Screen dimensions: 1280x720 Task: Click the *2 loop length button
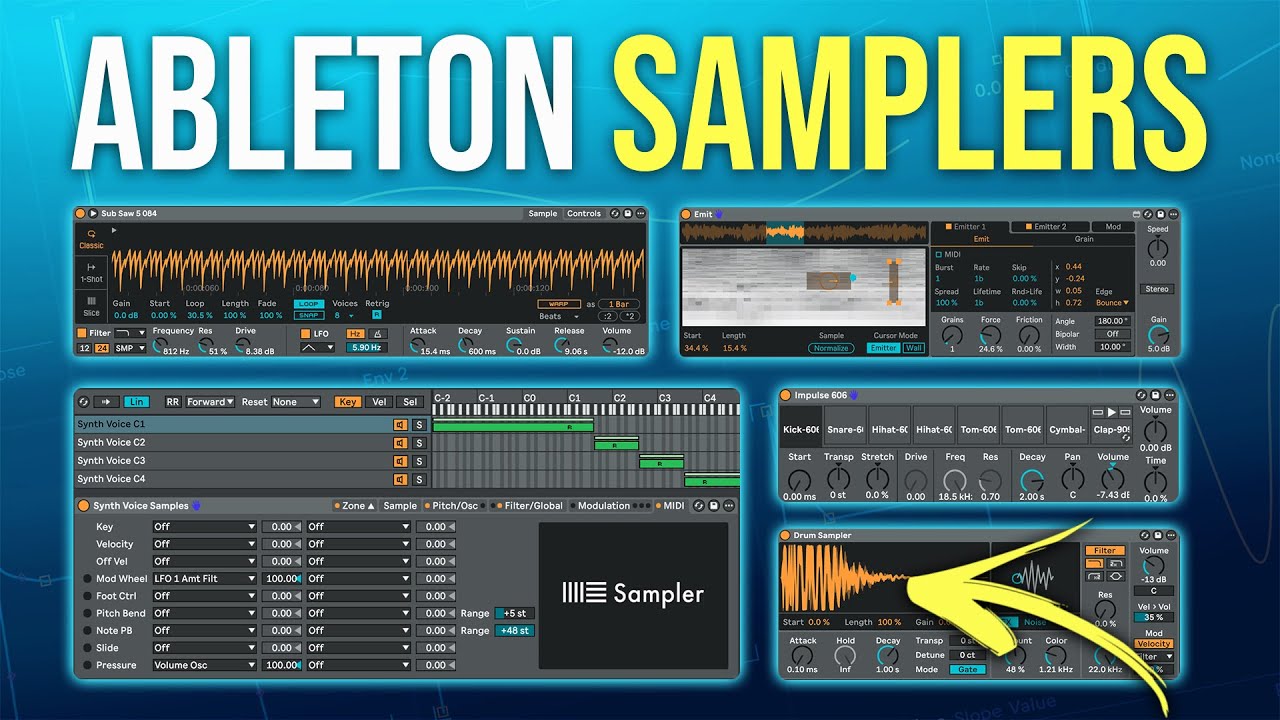point(632,316)
